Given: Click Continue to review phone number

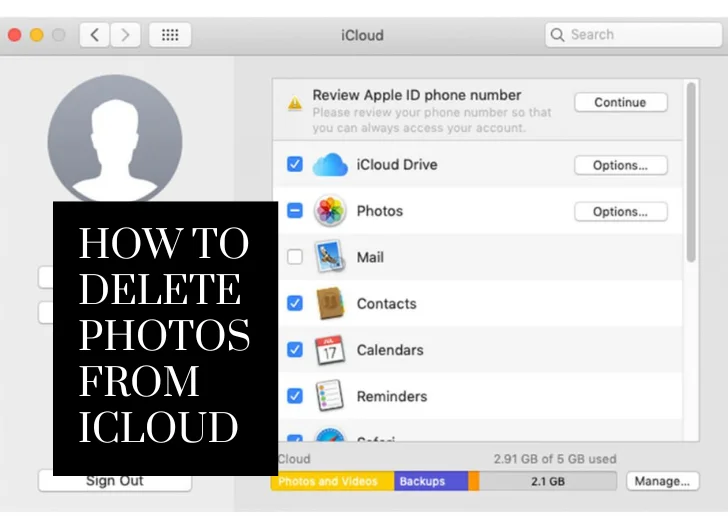Looking at the screenshot, I should [621, 102].
